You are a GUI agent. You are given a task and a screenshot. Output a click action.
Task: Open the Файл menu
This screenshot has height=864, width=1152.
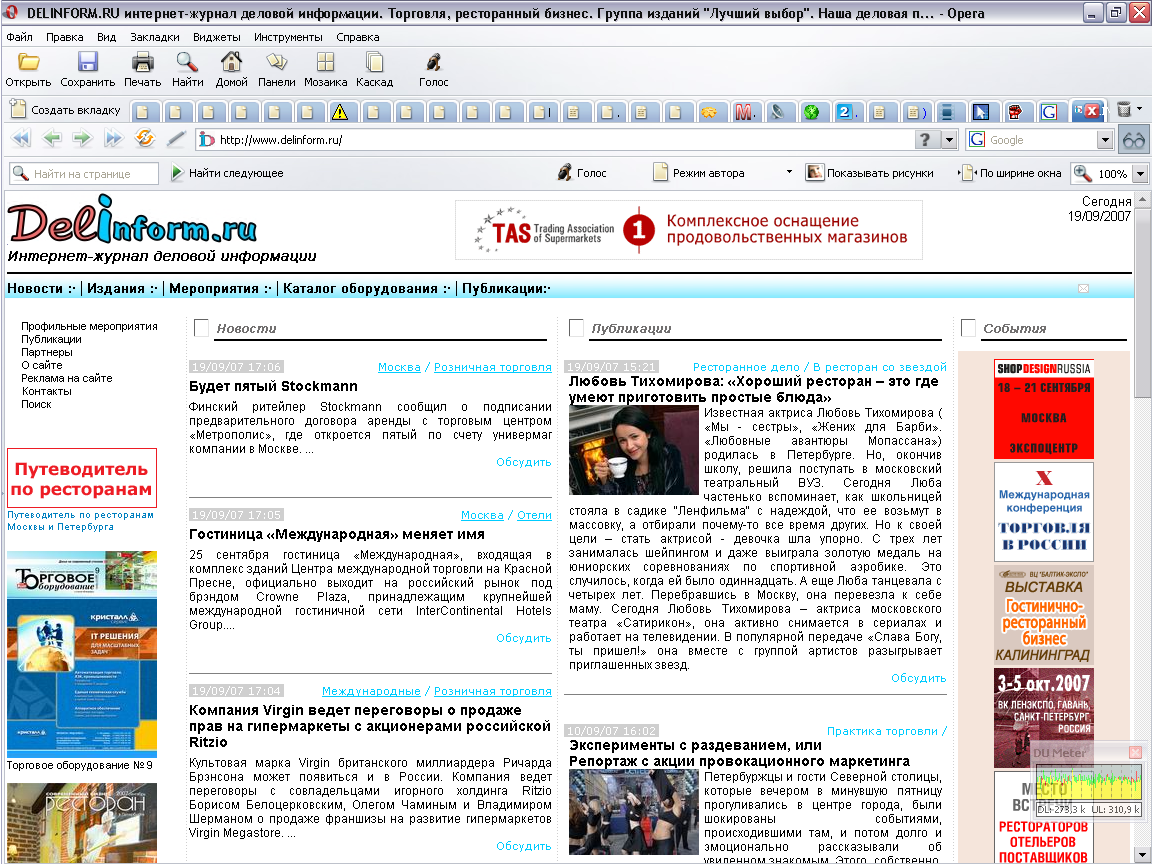[x=19, y=37]
